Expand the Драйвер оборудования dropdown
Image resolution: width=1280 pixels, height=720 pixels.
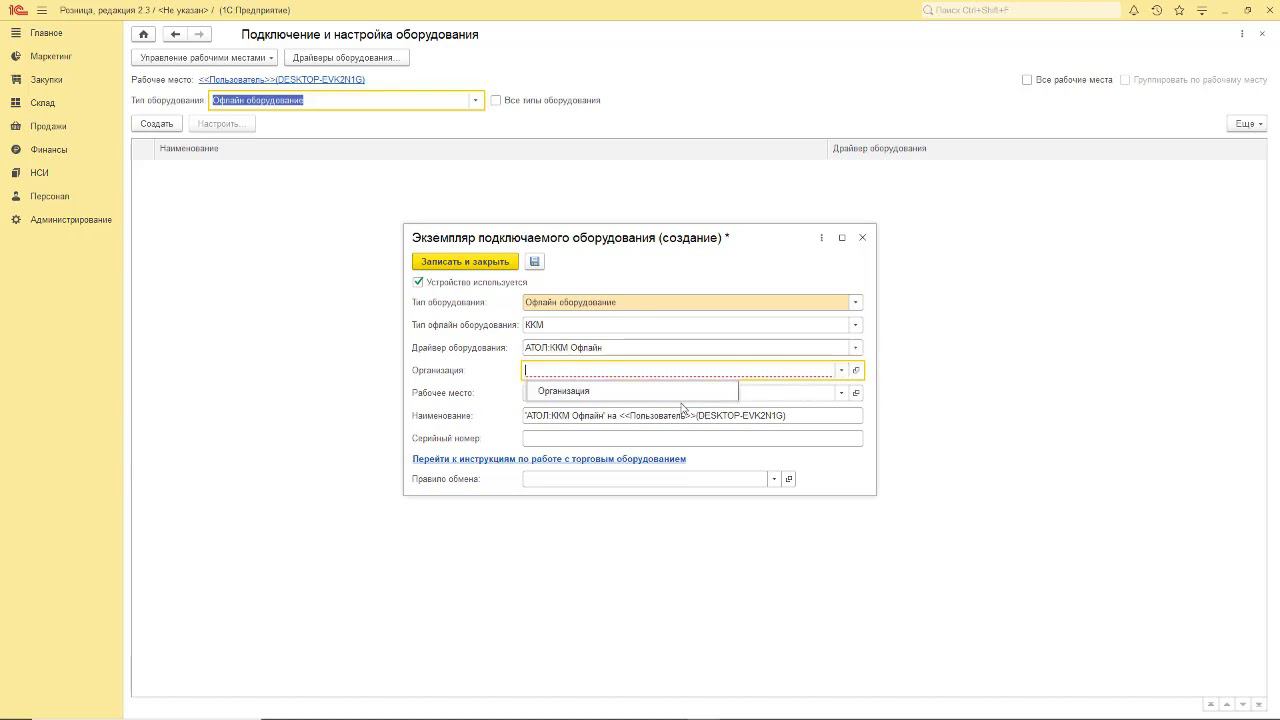pyautogui.click(x=855, y=348)
